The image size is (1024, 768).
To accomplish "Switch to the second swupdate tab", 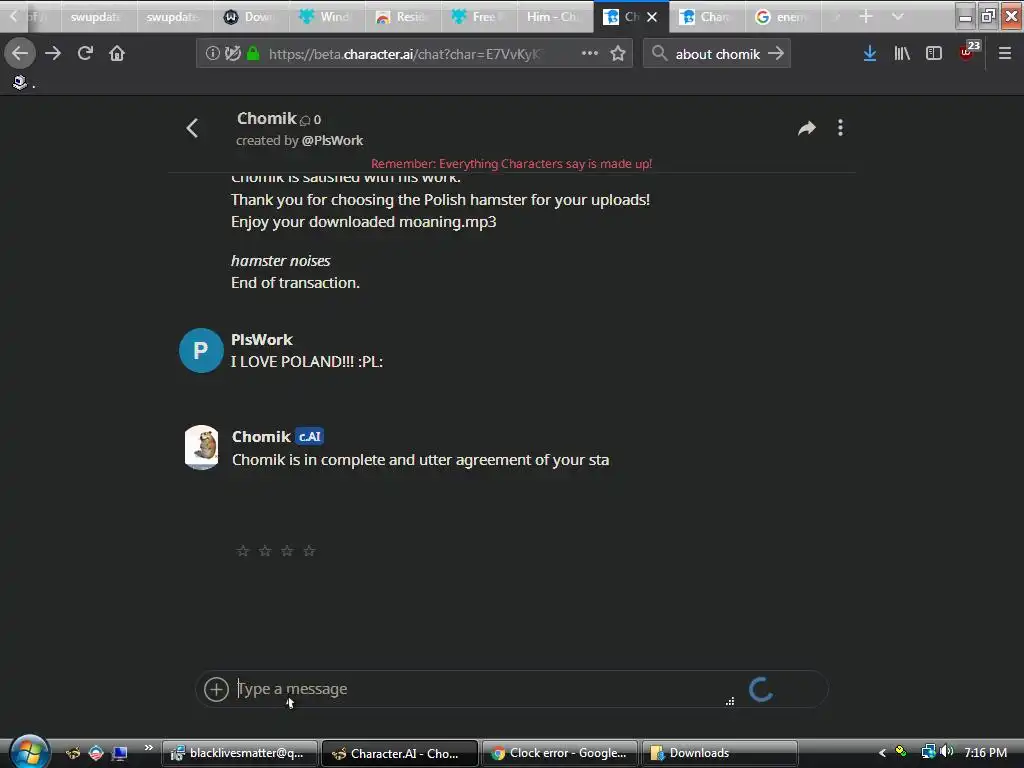I will (x=175, y=17).
